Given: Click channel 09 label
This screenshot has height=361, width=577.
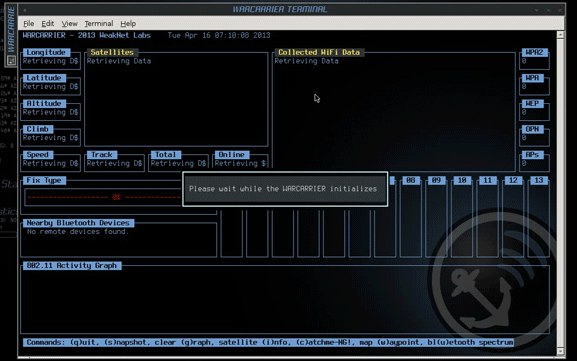Looking at the screenshot, I should point(436,180).
